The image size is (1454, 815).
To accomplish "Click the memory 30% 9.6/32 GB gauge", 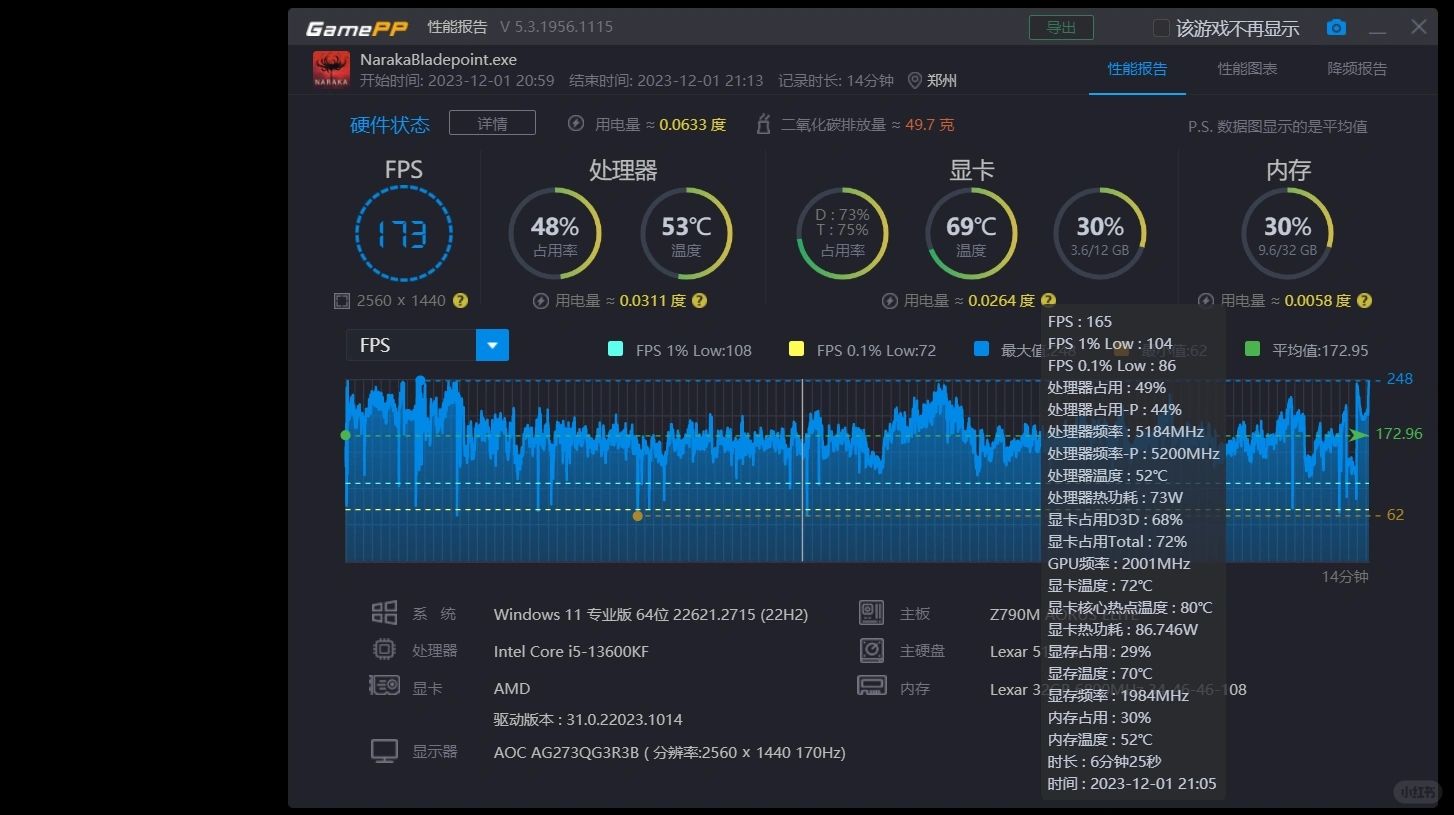I will pyautogui.click(x=1287, y=234).
